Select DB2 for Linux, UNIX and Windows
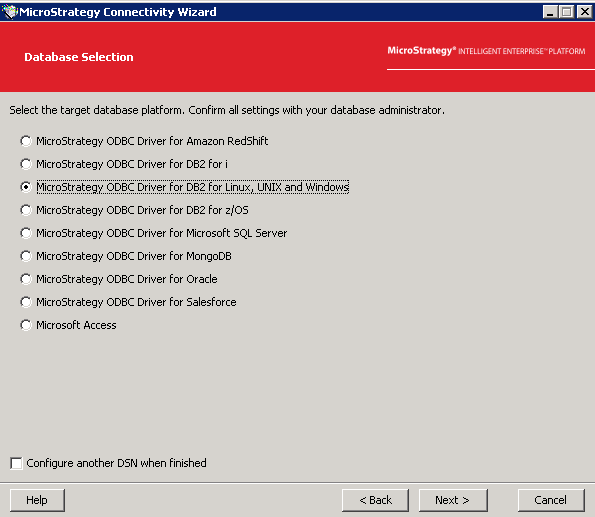Image resolution: width=595 pixels, height=517 pixels. pos(185,187)
